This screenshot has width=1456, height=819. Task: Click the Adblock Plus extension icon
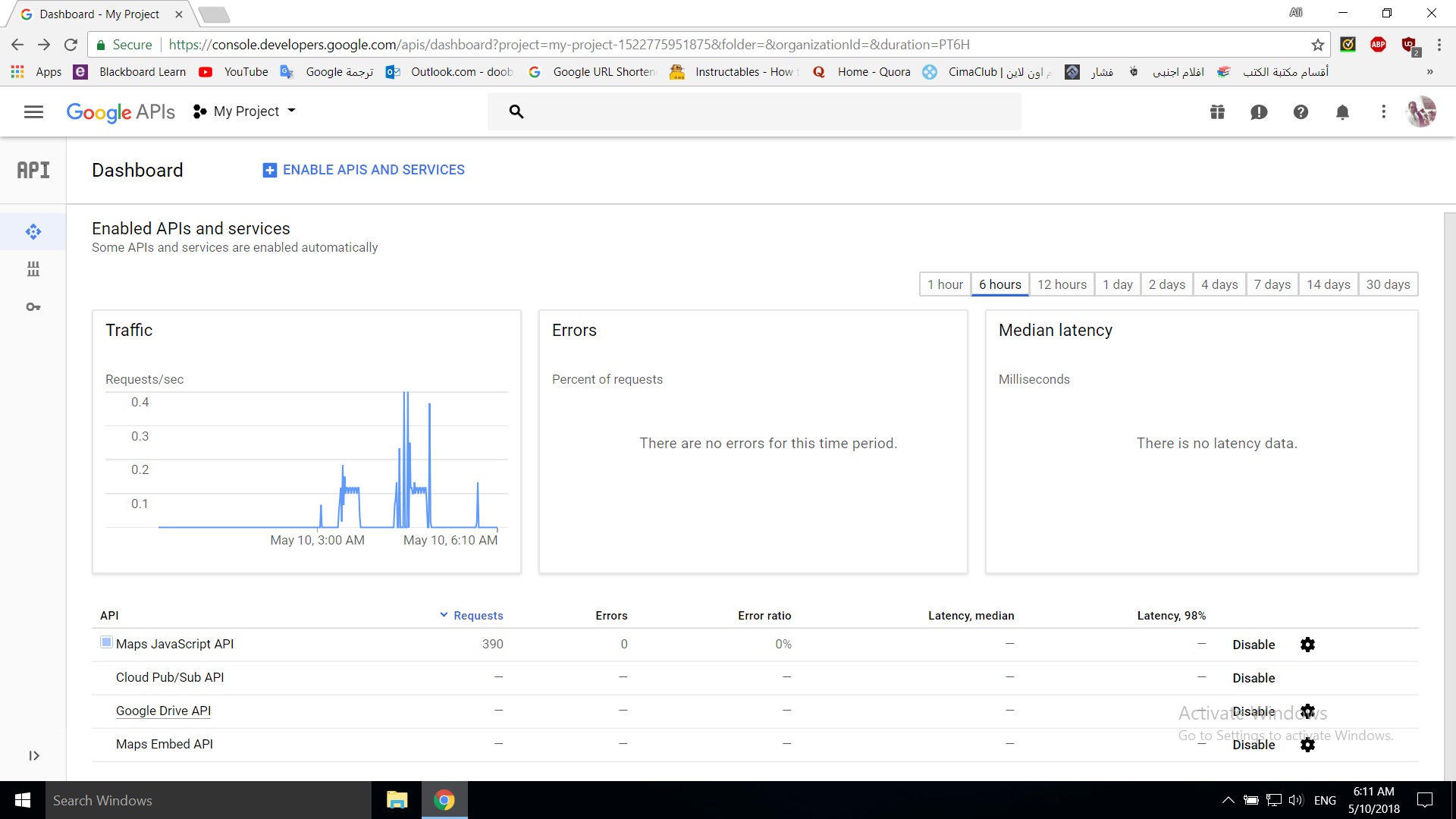(x=1378, y=45)
